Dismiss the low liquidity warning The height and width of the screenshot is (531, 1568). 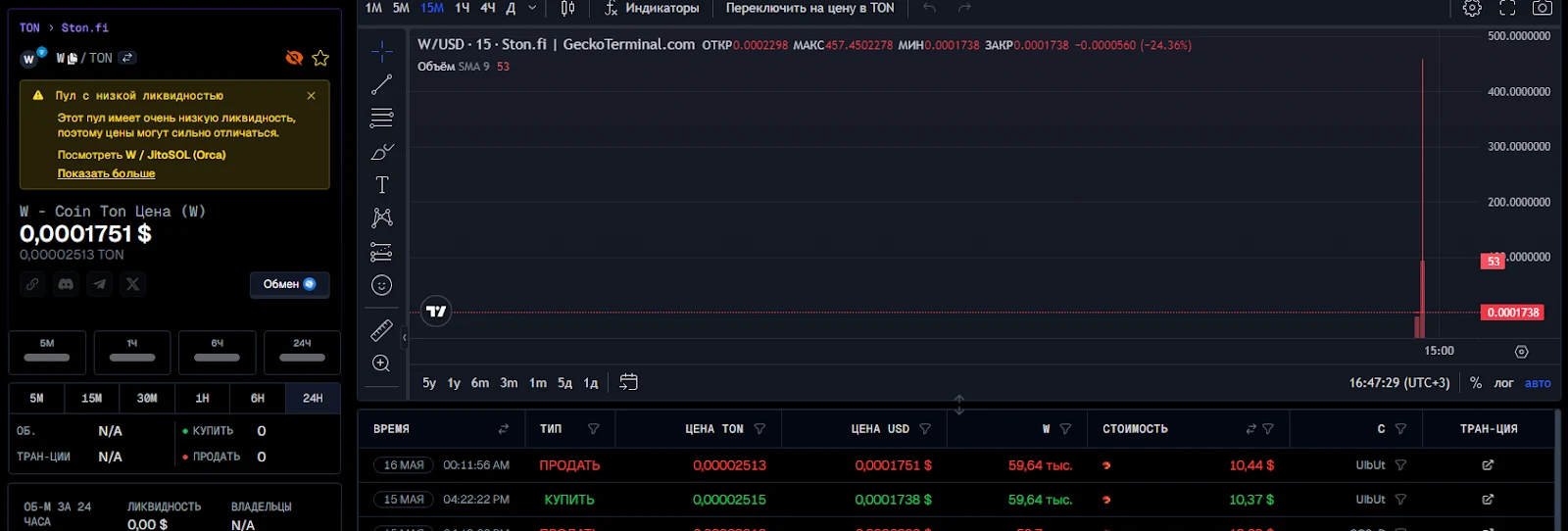[311, 96]
